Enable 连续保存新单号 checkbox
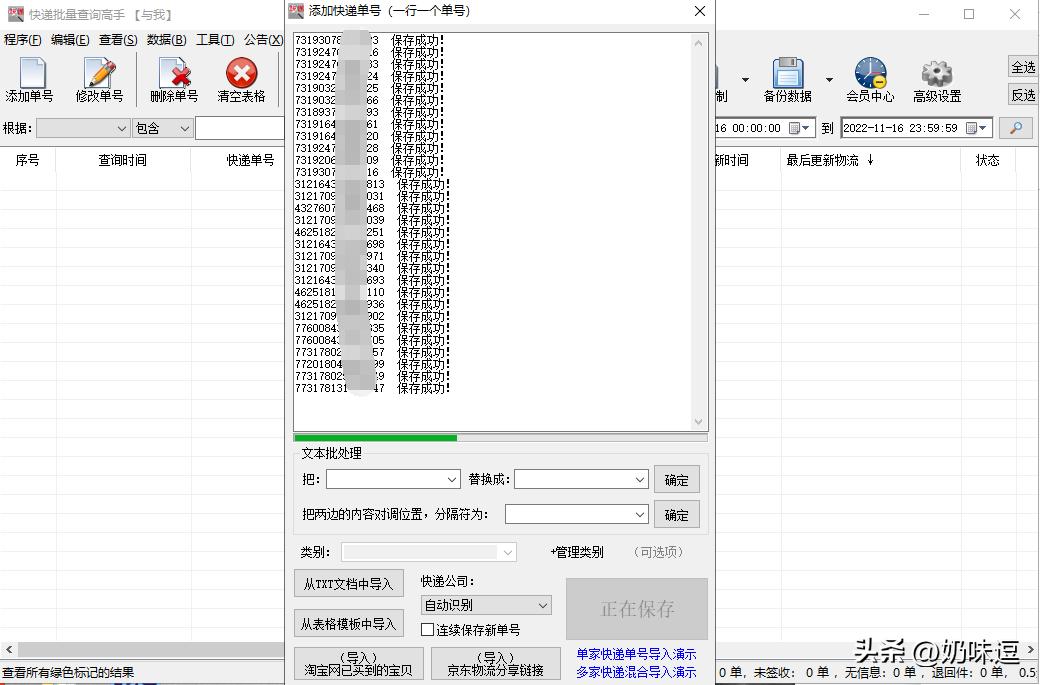Screen dimensions: 1040x685 pos(428,630)
